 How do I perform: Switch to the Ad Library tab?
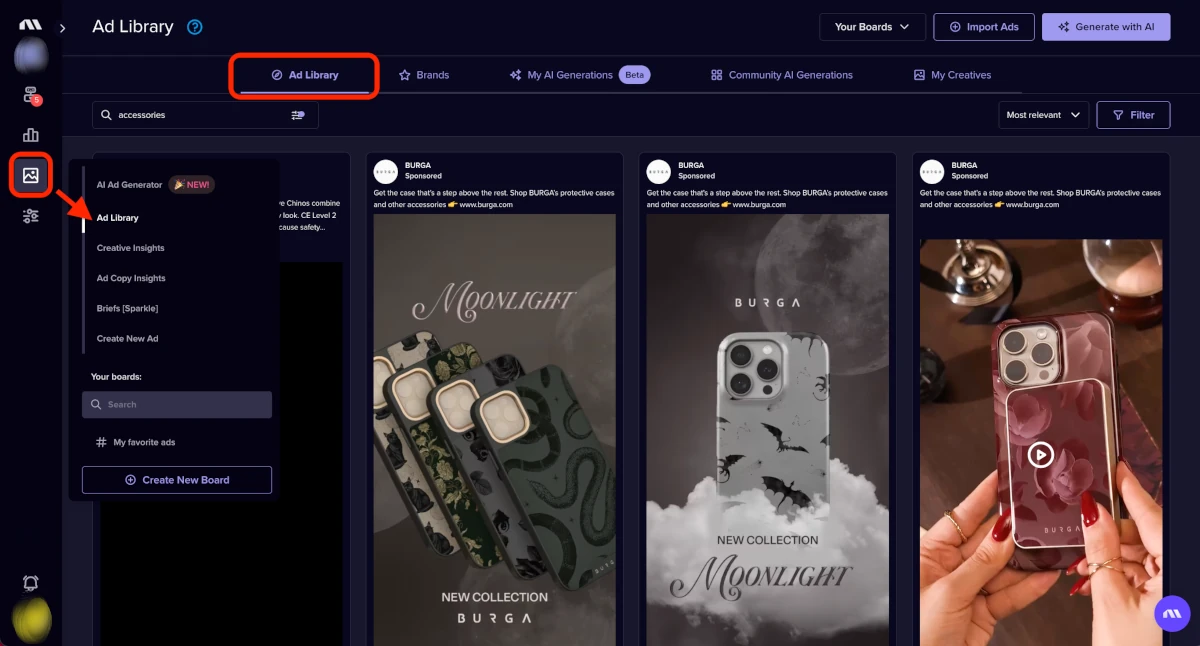coord(305,75)
